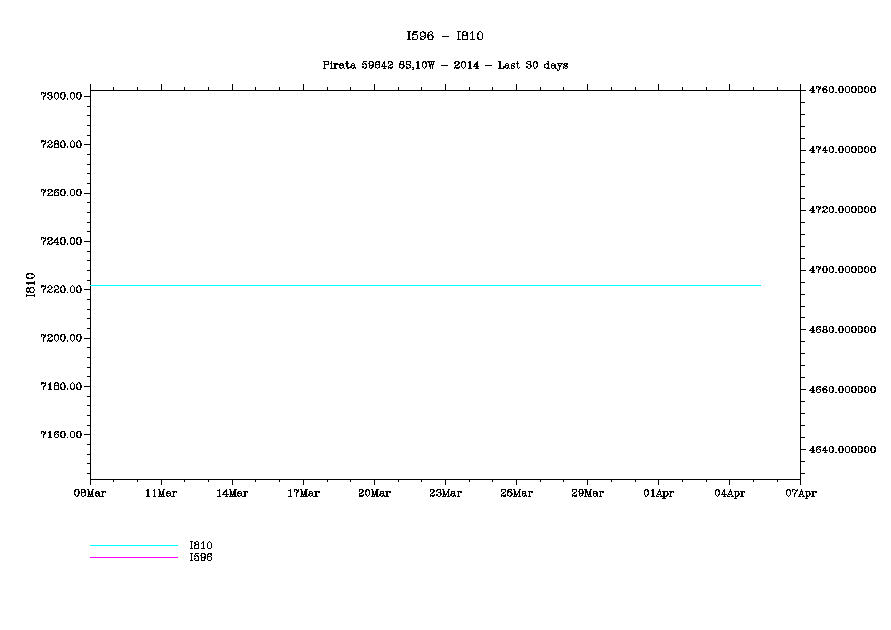Viewport: 891px width, 630px height.
Task: Click the I810 legend line sample
Action: (133, 545)
